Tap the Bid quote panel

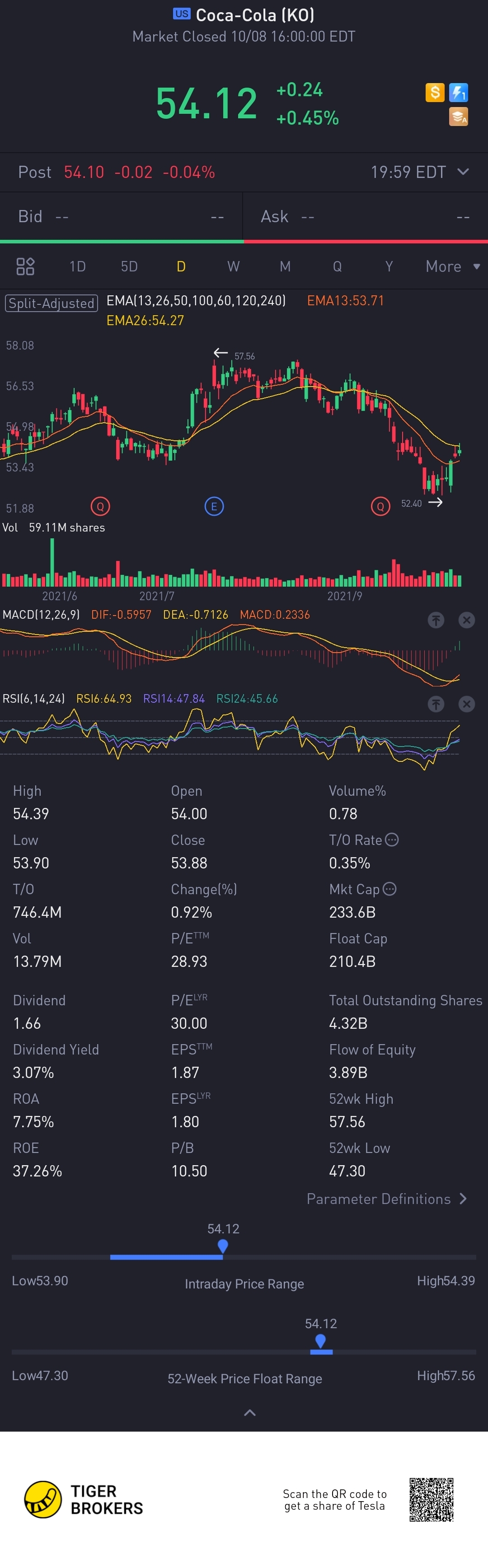point(121,216)
